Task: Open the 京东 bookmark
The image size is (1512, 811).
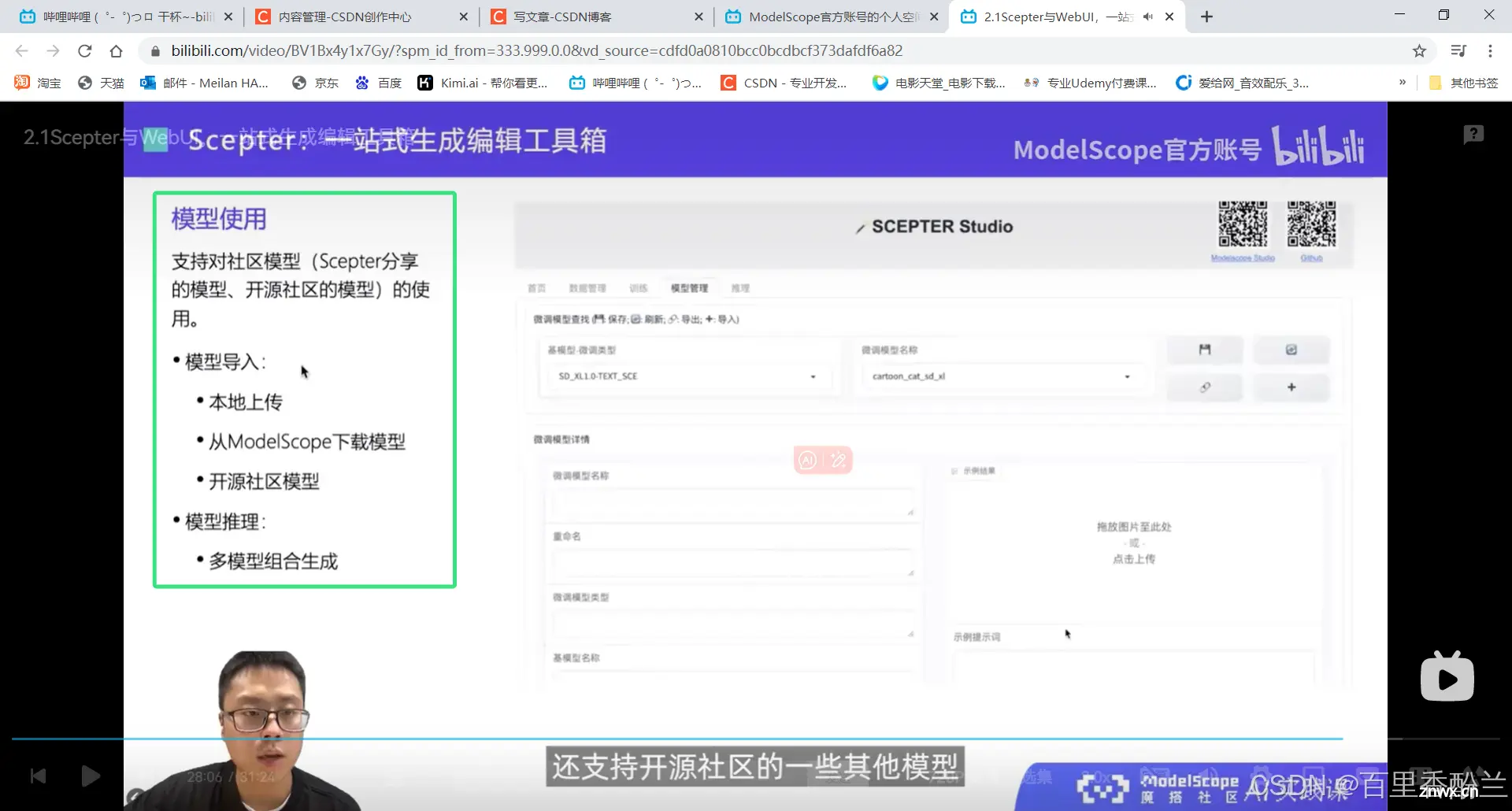Action: [x=315, y=83]
